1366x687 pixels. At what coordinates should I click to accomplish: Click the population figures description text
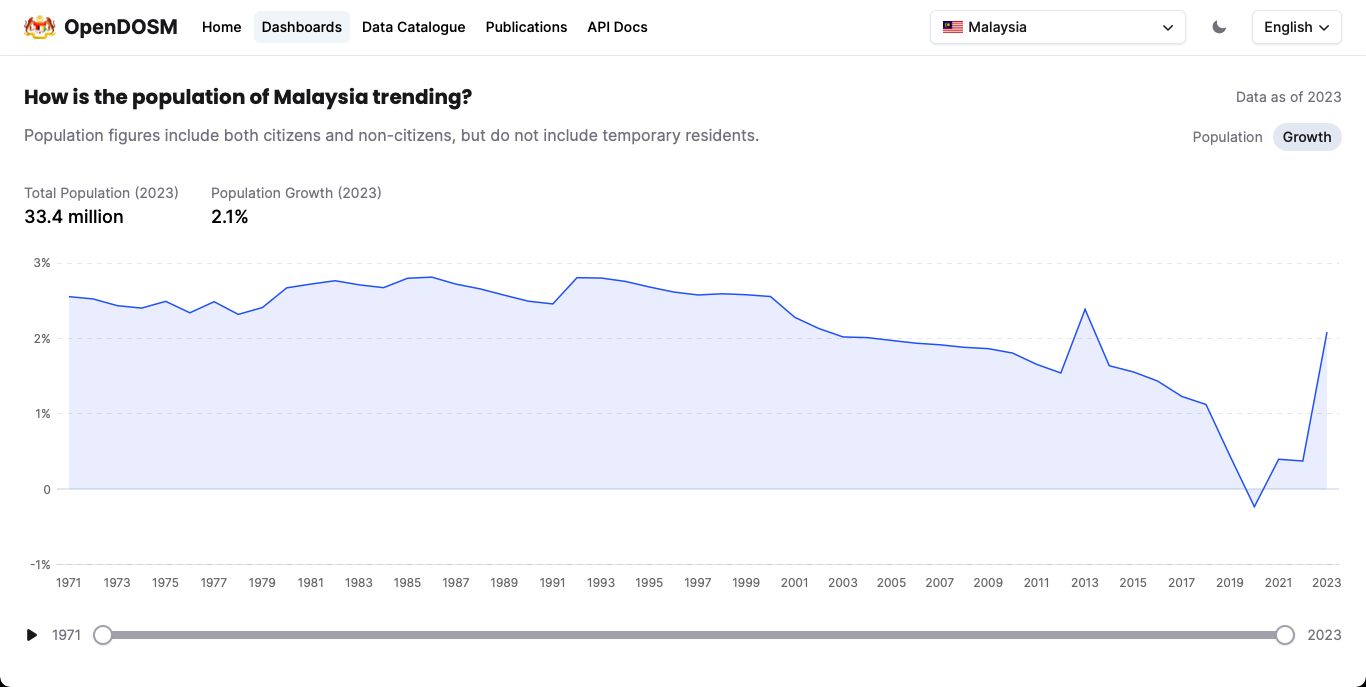click(392, 135)
